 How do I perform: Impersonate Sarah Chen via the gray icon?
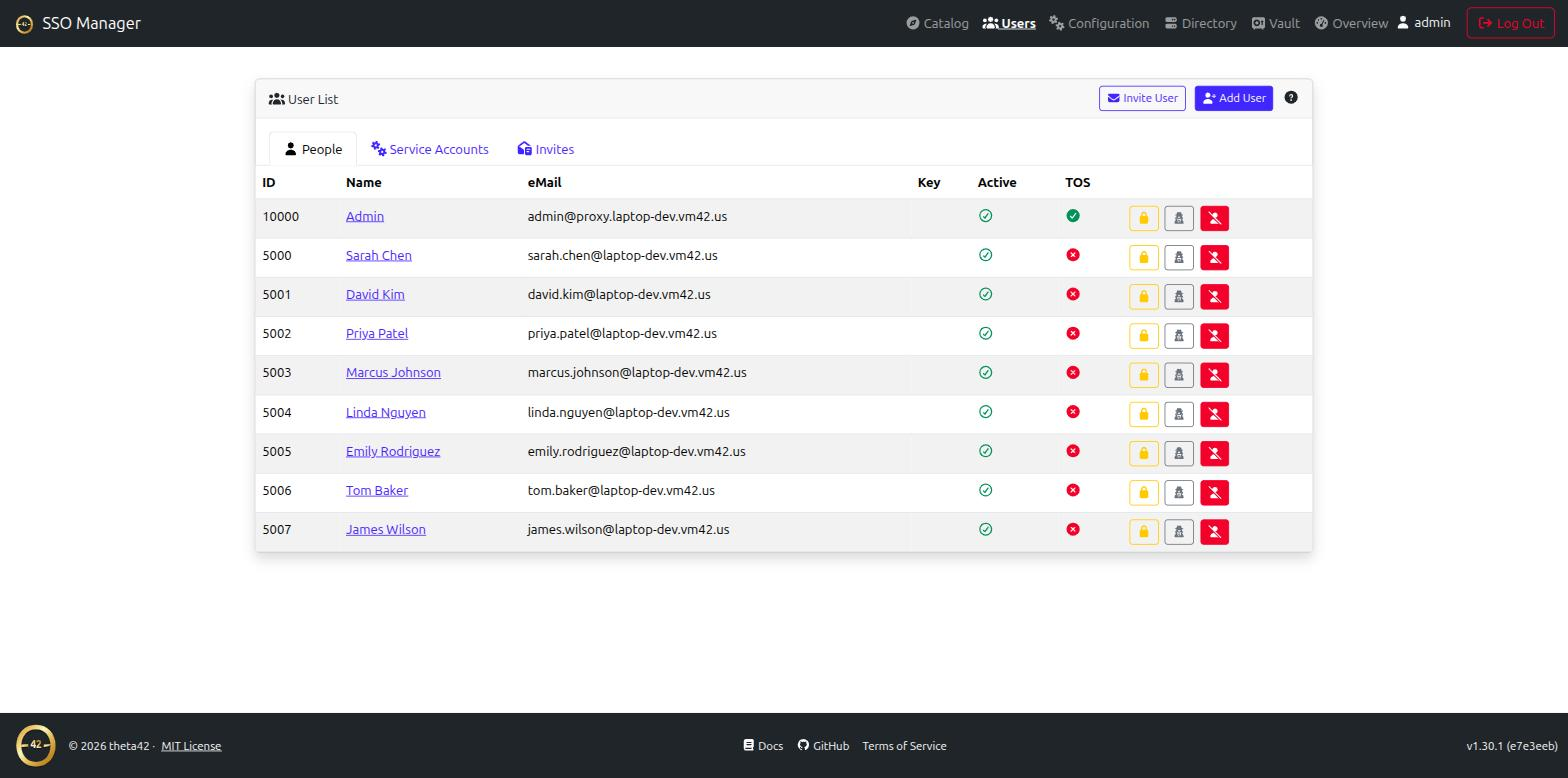tap(1179, 257)
